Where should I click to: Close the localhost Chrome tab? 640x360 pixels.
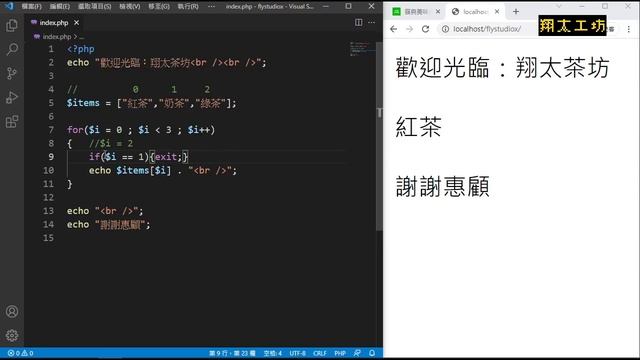[x=497, y=12]
